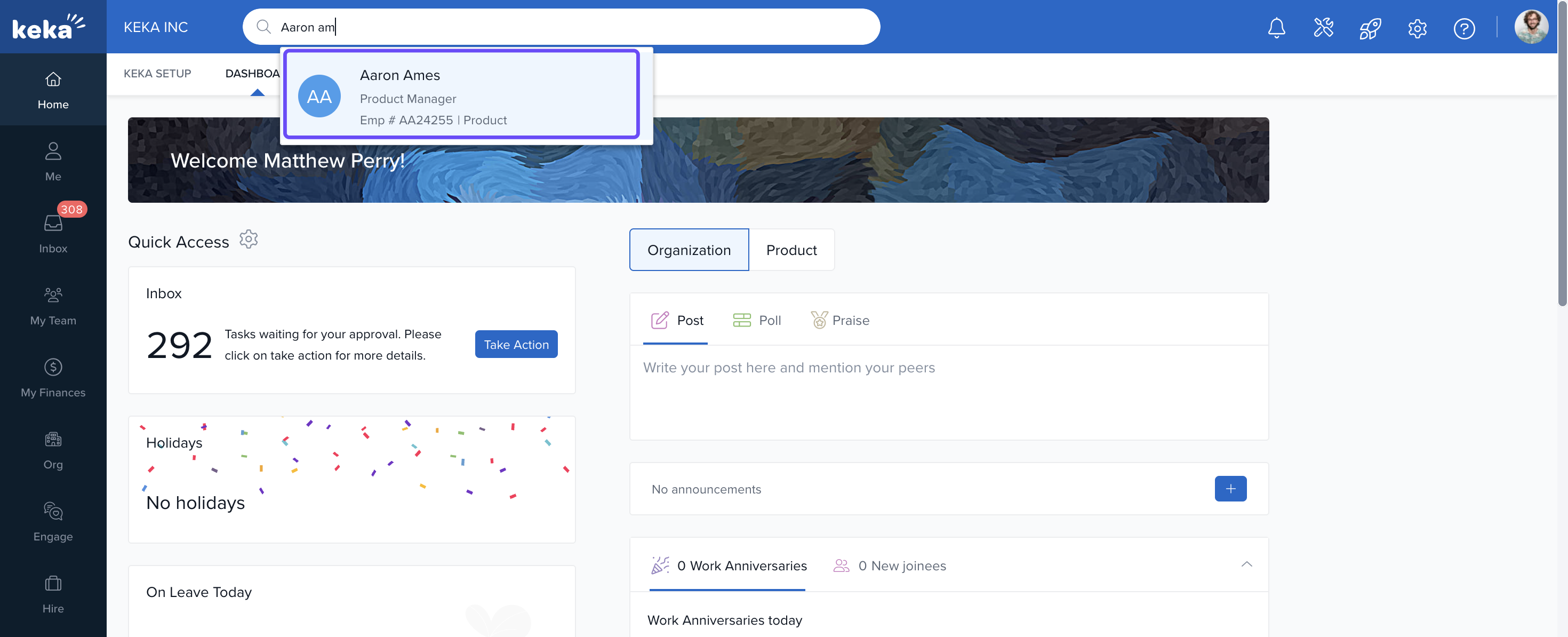Open Inbox in the left sidebar
Viewport: 1568px width, 637px height.
pyautogui.click(x=53, y=233)
